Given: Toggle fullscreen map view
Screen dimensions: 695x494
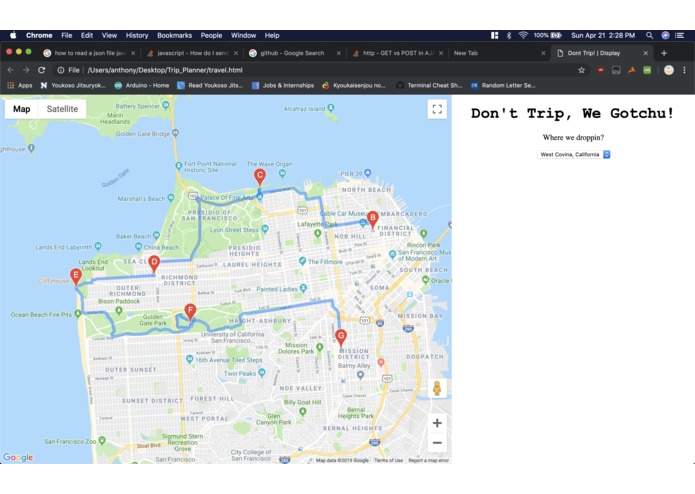Looking at the screenshot, I should point(437,109).
